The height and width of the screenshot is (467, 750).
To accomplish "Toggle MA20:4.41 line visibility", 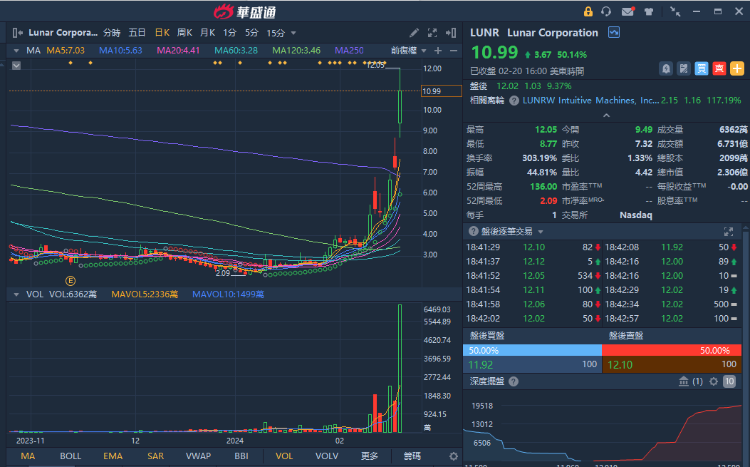I will click(178, 50).
